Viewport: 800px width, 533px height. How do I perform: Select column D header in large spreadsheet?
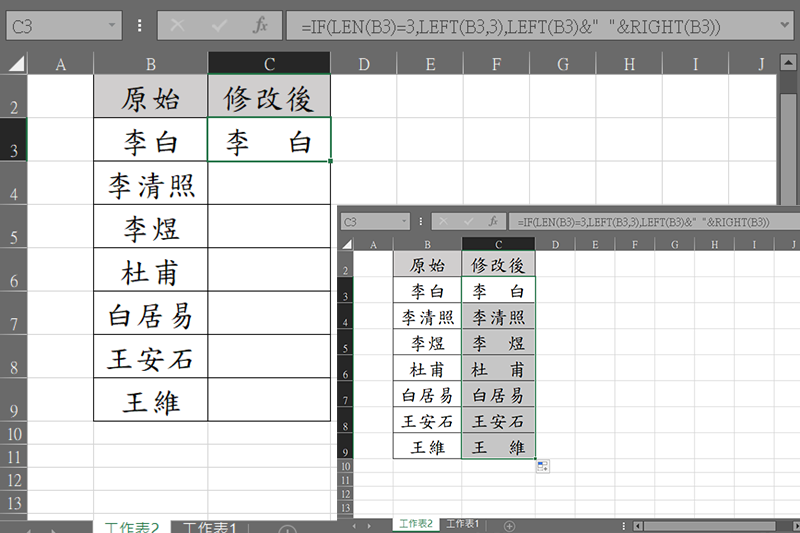pyautogui.click(x=364, y=64)
